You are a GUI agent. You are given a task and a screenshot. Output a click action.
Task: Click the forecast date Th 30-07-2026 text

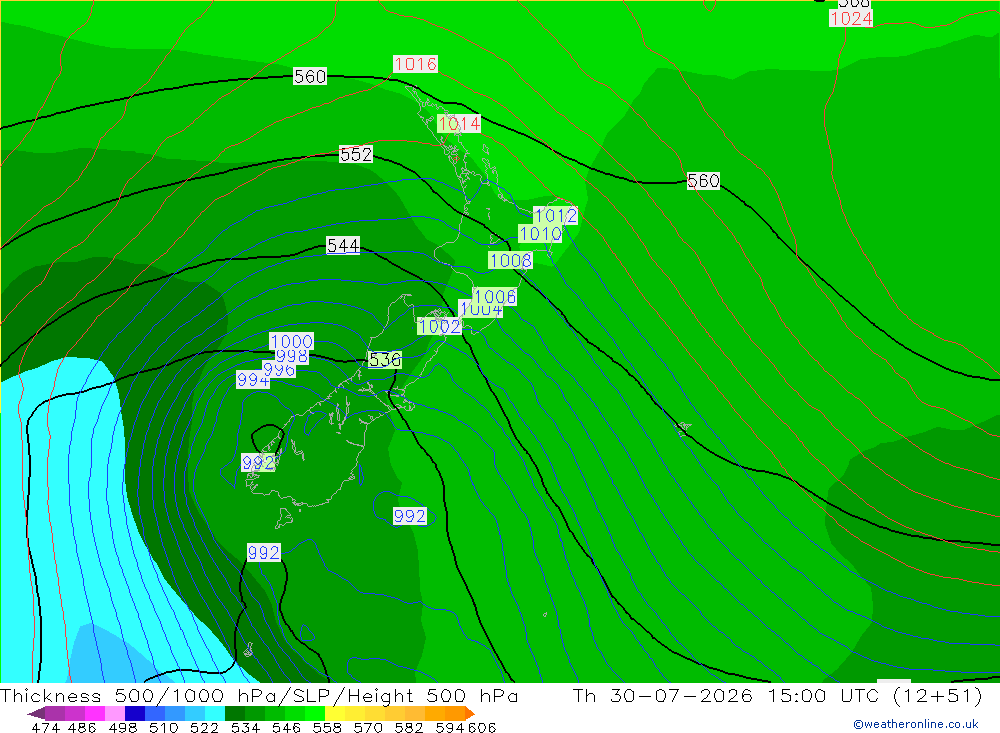pyautogui.click(x=662, y=695)
